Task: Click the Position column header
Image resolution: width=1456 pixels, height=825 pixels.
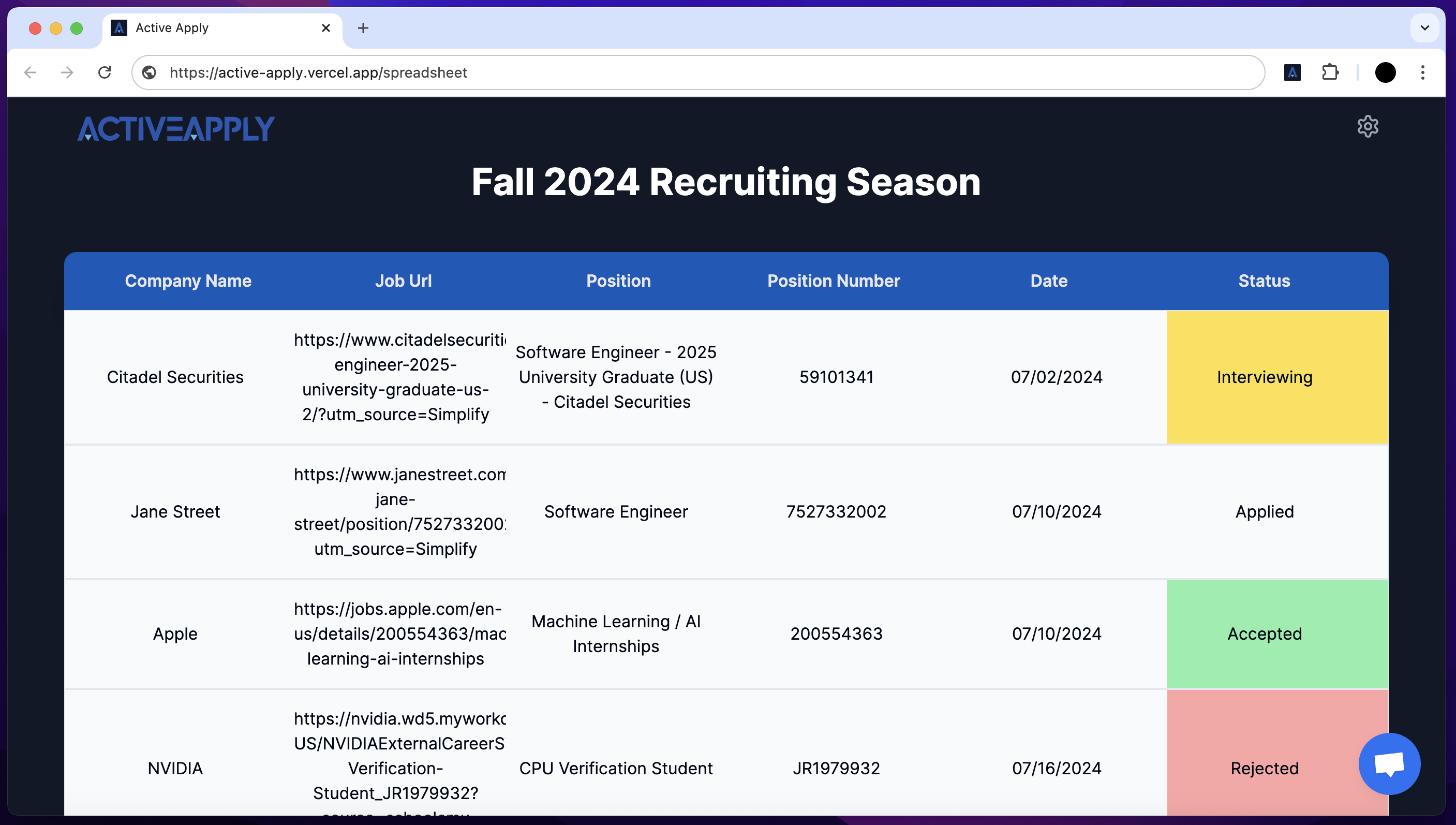Action: pyautogui.click(x=618, y=281)
